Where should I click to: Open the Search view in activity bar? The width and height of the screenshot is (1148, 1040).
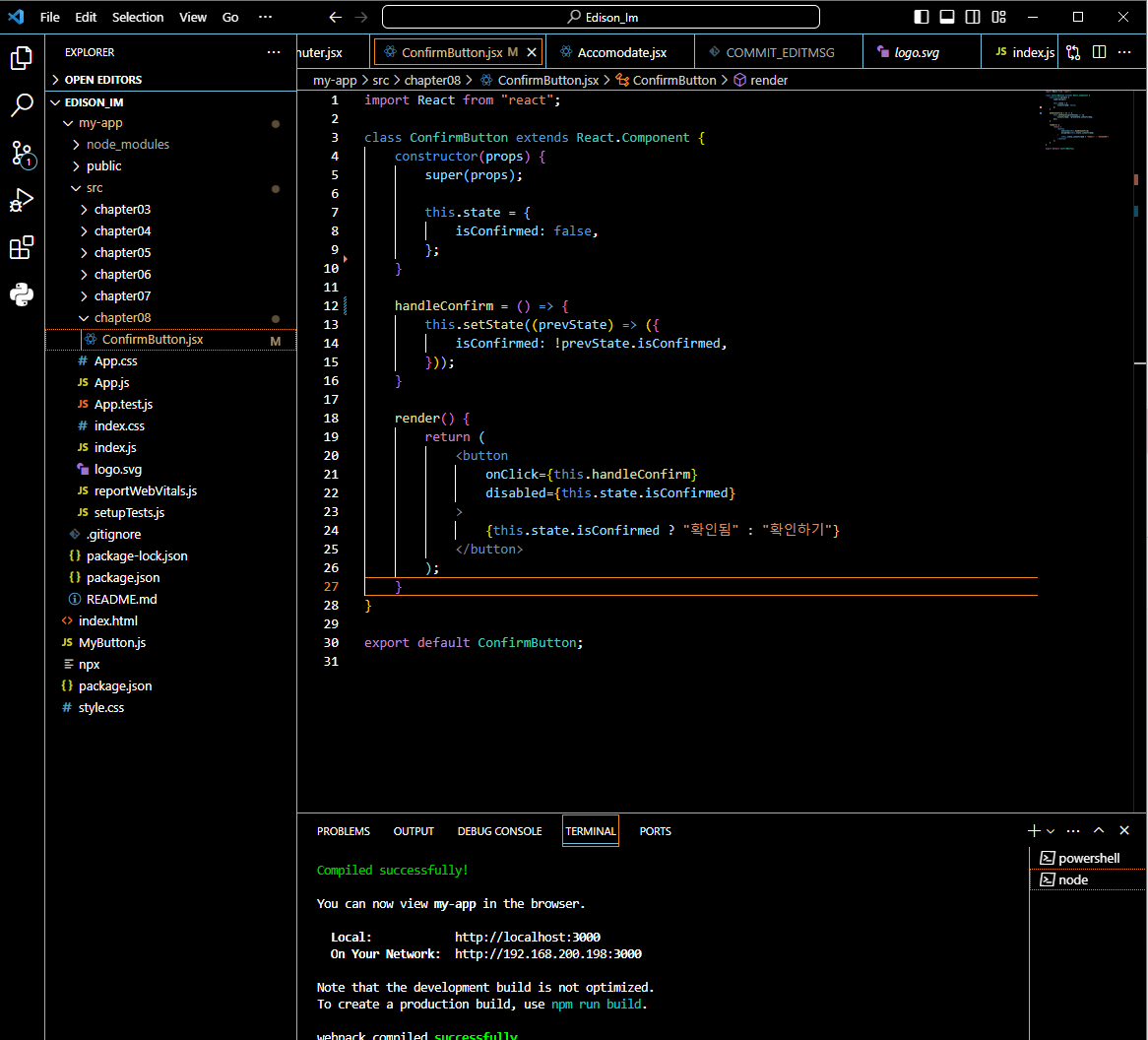pyautogui.click(x=22, y=105)
